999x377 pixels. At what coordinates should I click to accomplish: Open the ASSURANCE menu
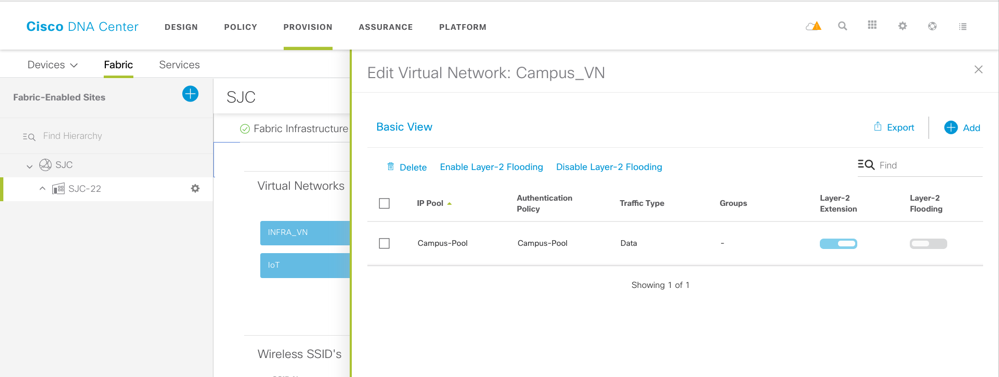click(385, 27)
